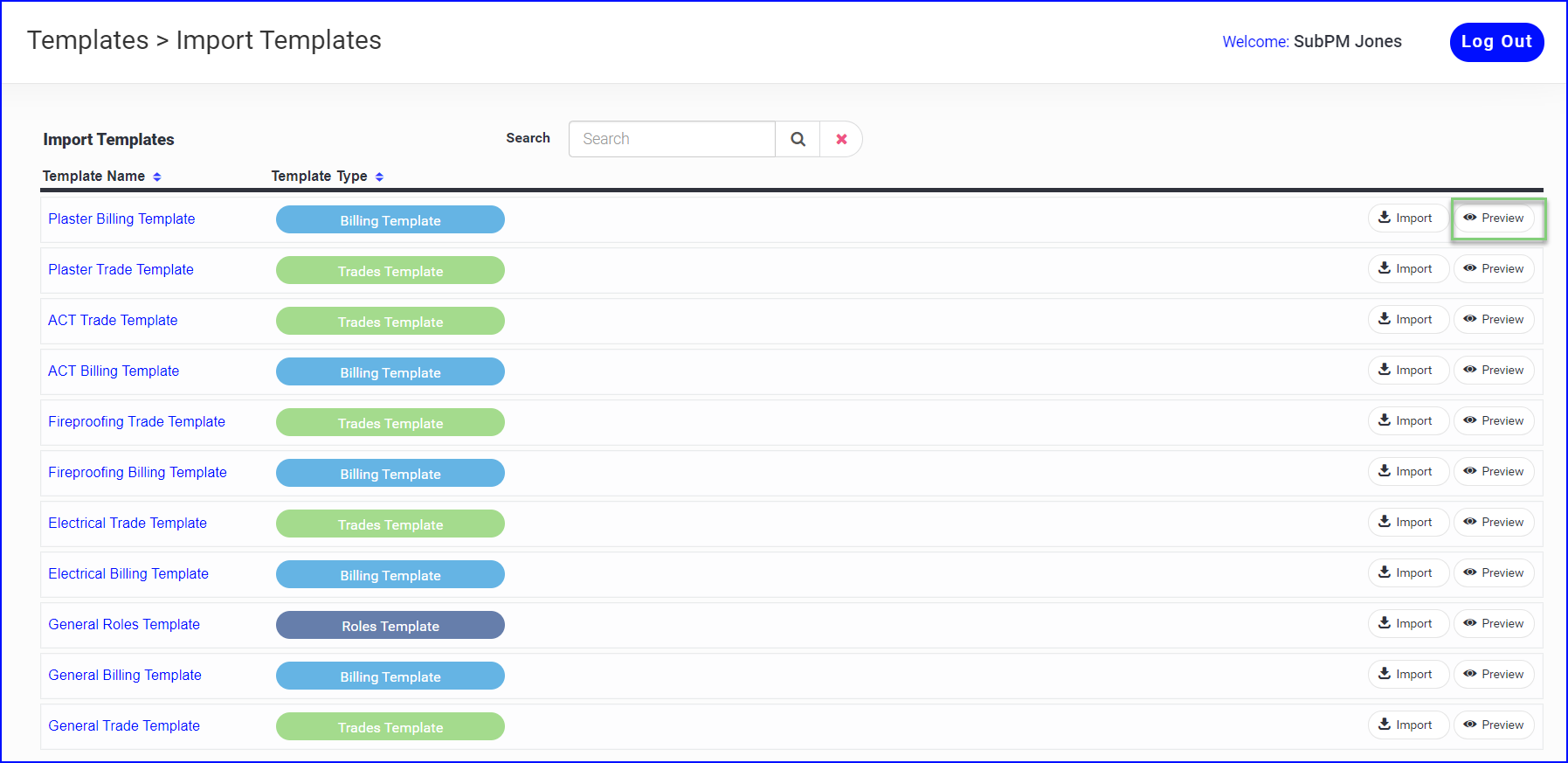
Task: Import the Plaster Billing Template
Action: pyautogui.click(x=1407, y=218)
